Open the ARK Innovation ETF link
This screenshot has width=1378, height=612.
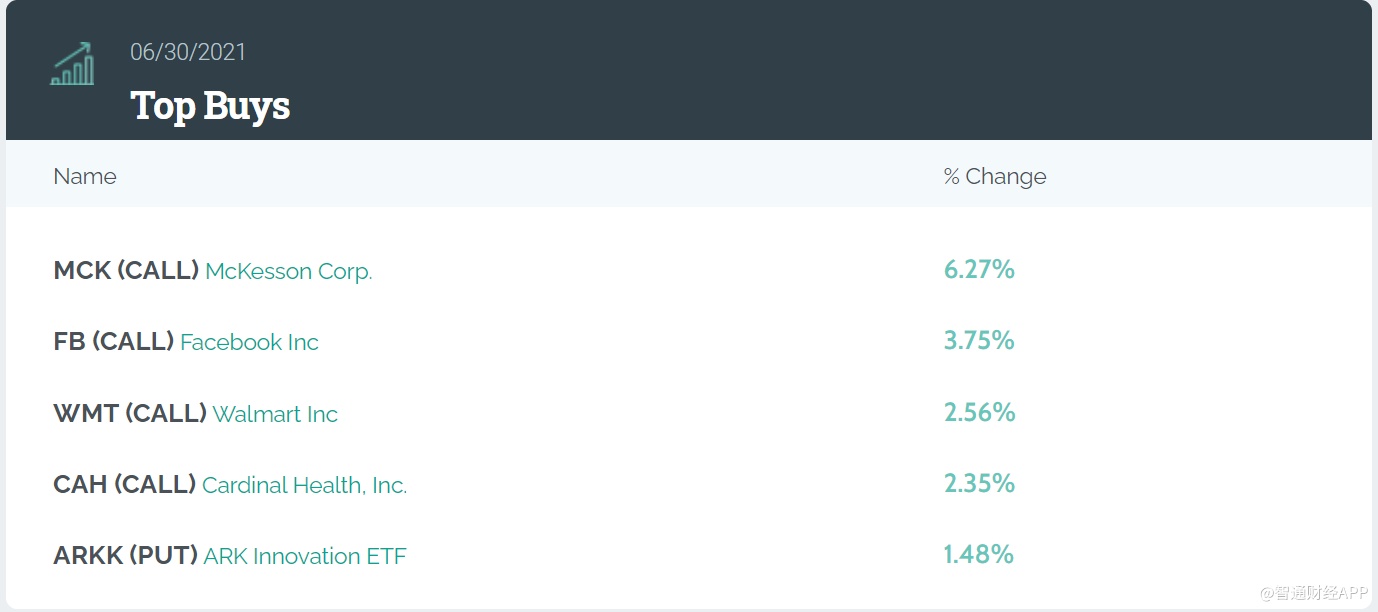[x=305, y=556]
